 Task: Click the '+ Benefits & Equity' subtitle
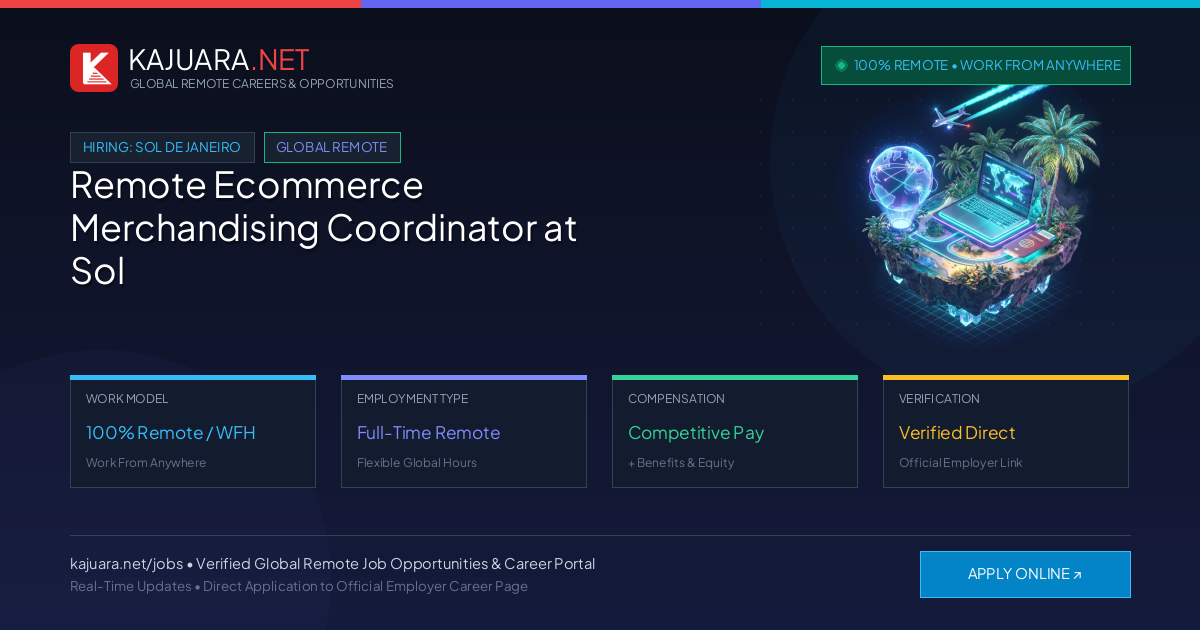[x=681, y=463]
